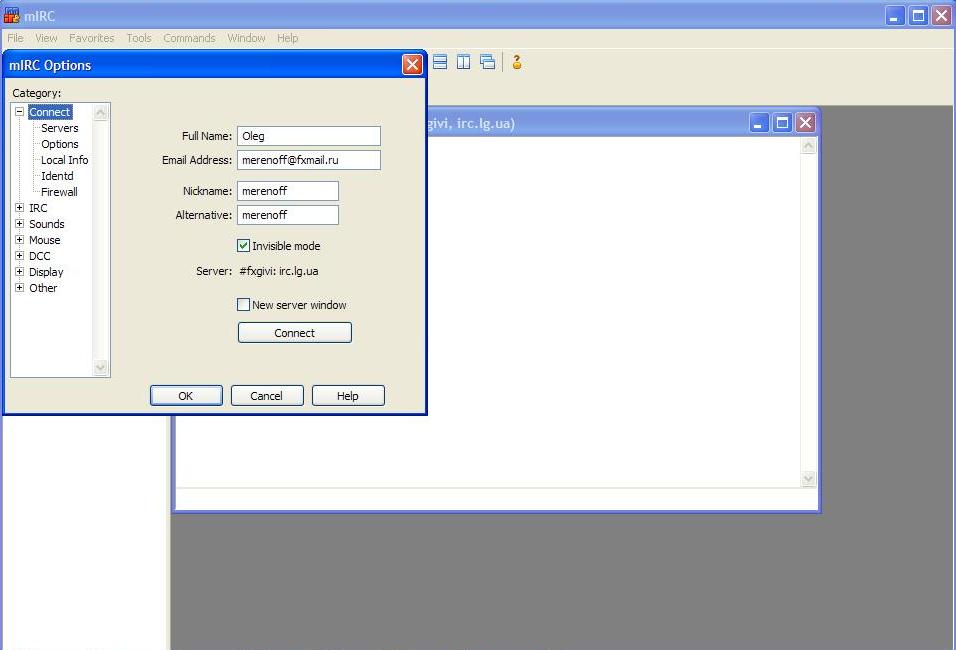Close the mIRC Options dialog
The height and width of the screenshot is (650, 956).
(x=412, y=64)
